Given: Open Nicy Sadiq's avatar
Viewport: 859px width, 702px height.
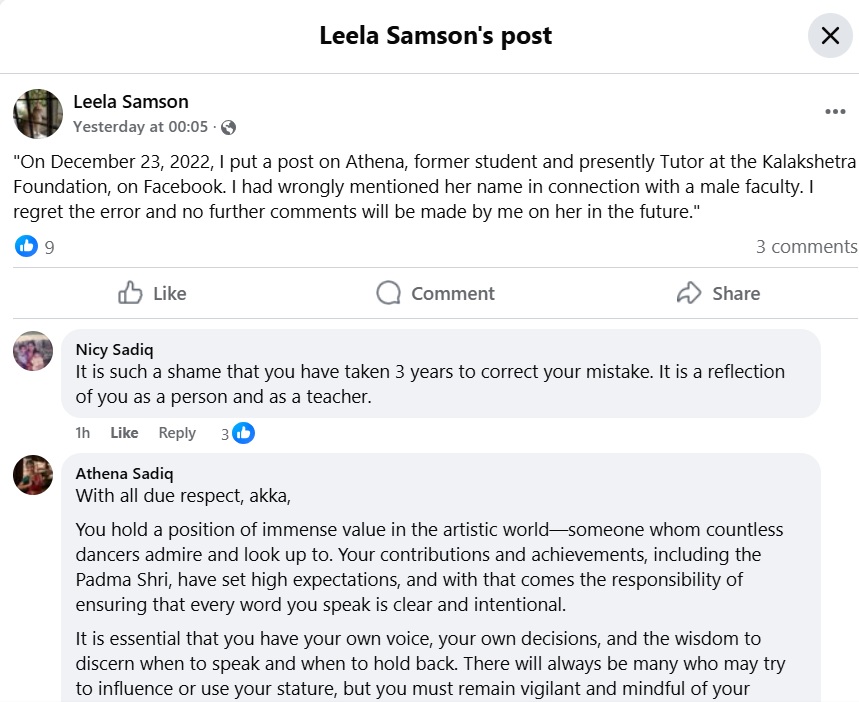Looking at the screenshot, I should (33, 351).
